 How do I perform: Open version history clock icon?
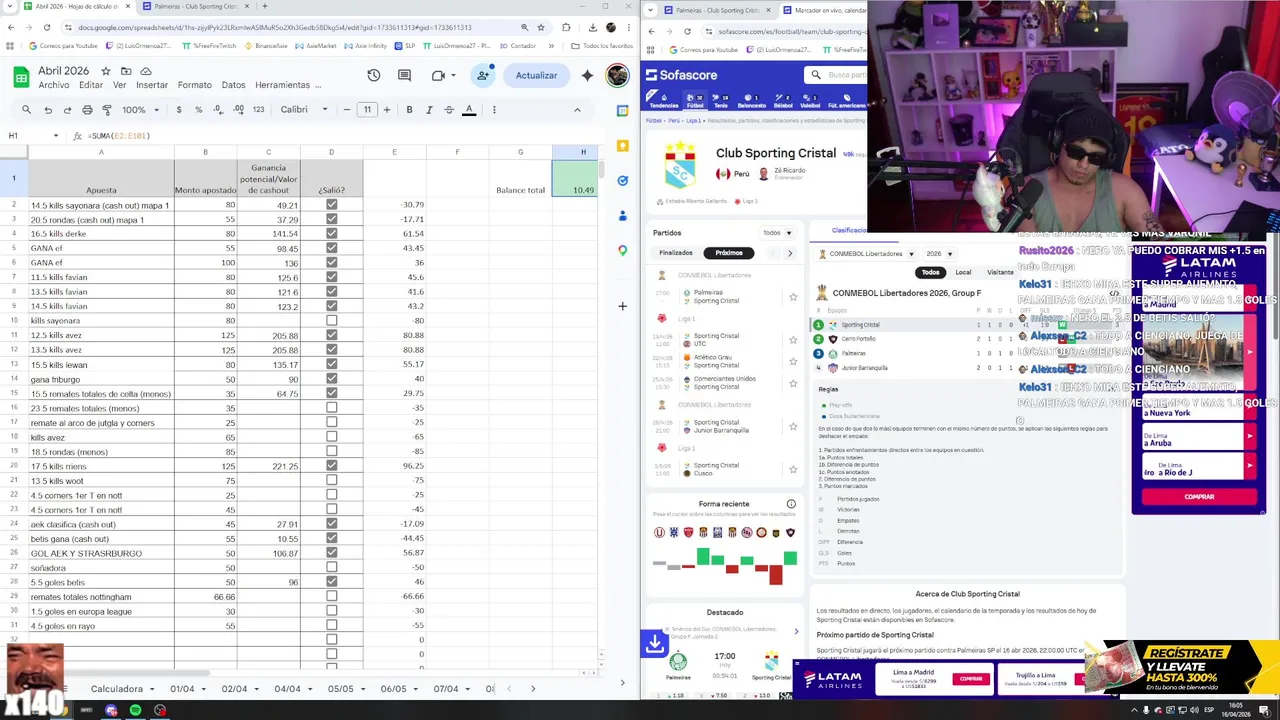pos(373,75)
